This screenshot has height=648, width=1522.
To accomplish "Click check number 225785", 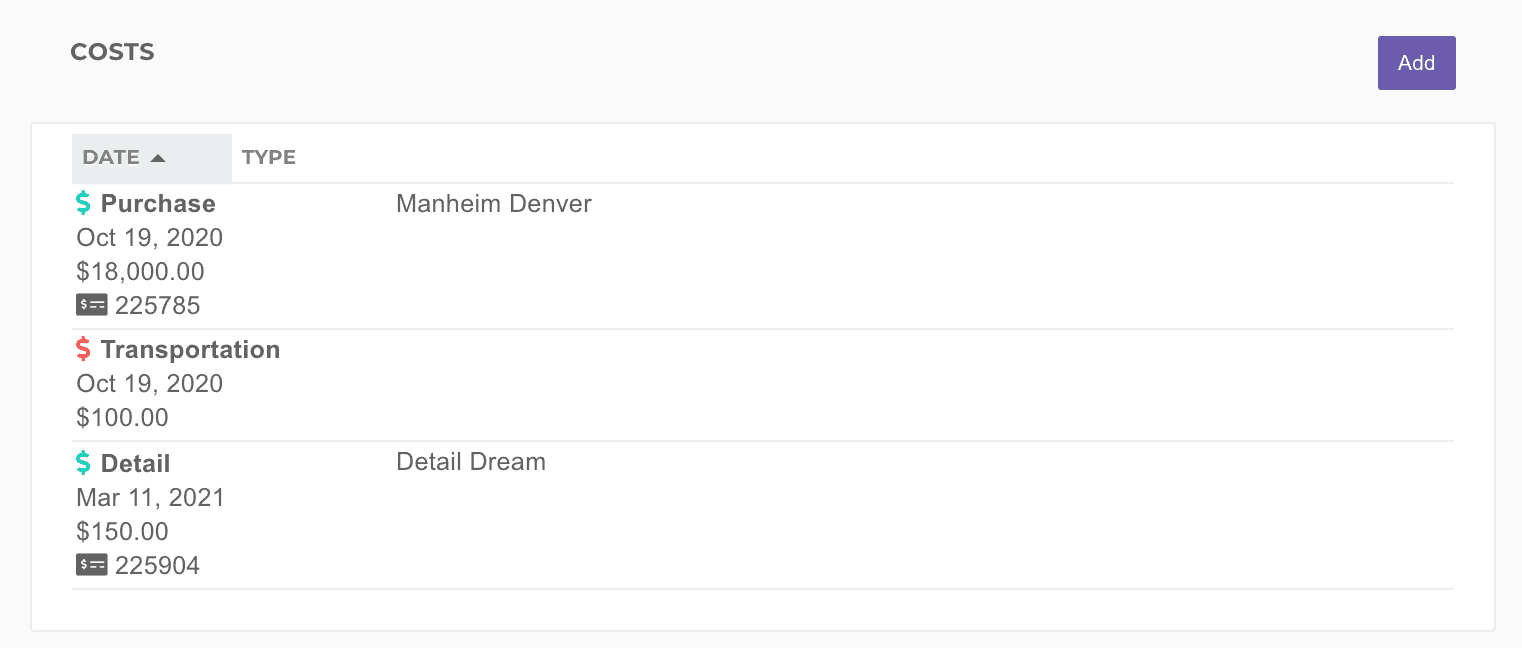I will tap(158, 306).
